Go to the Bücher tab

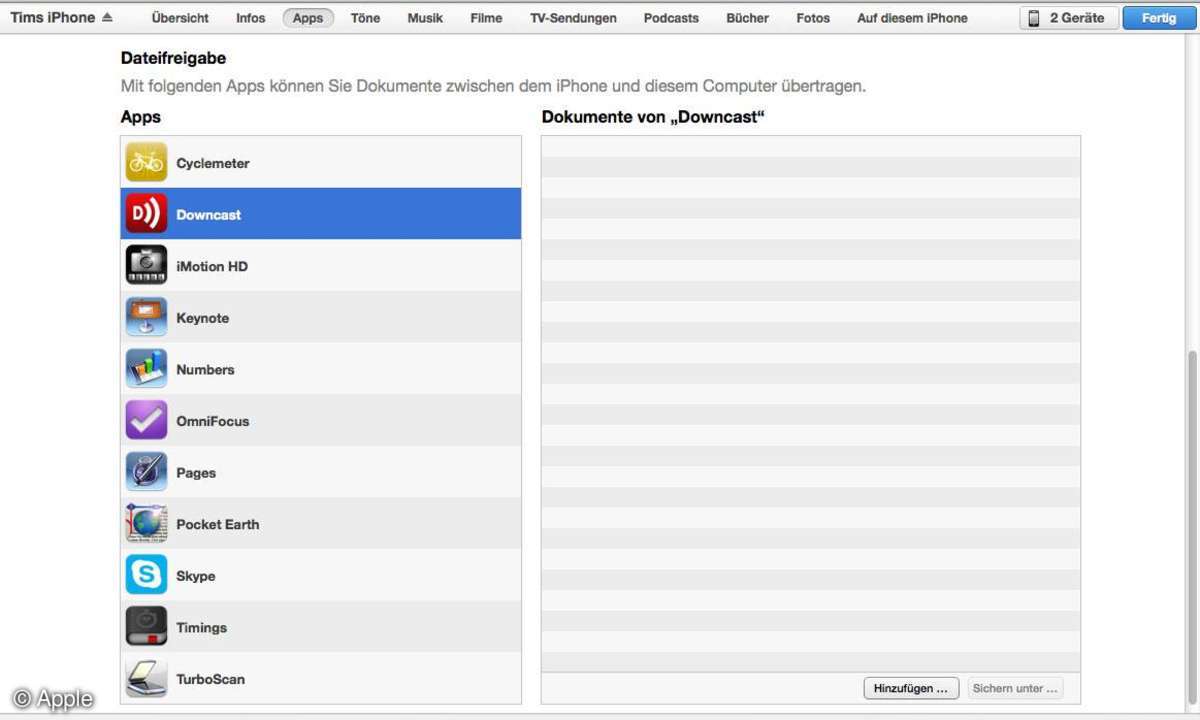[x=747, y=18]
